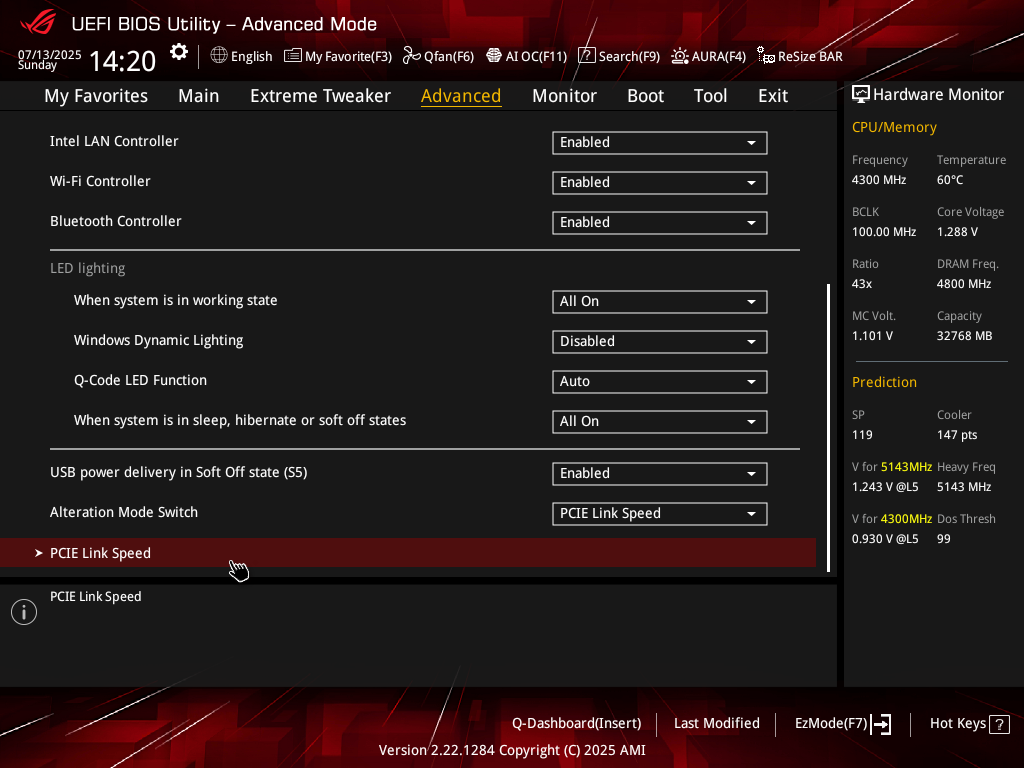Open settings via the gear icon

[178, 52]
